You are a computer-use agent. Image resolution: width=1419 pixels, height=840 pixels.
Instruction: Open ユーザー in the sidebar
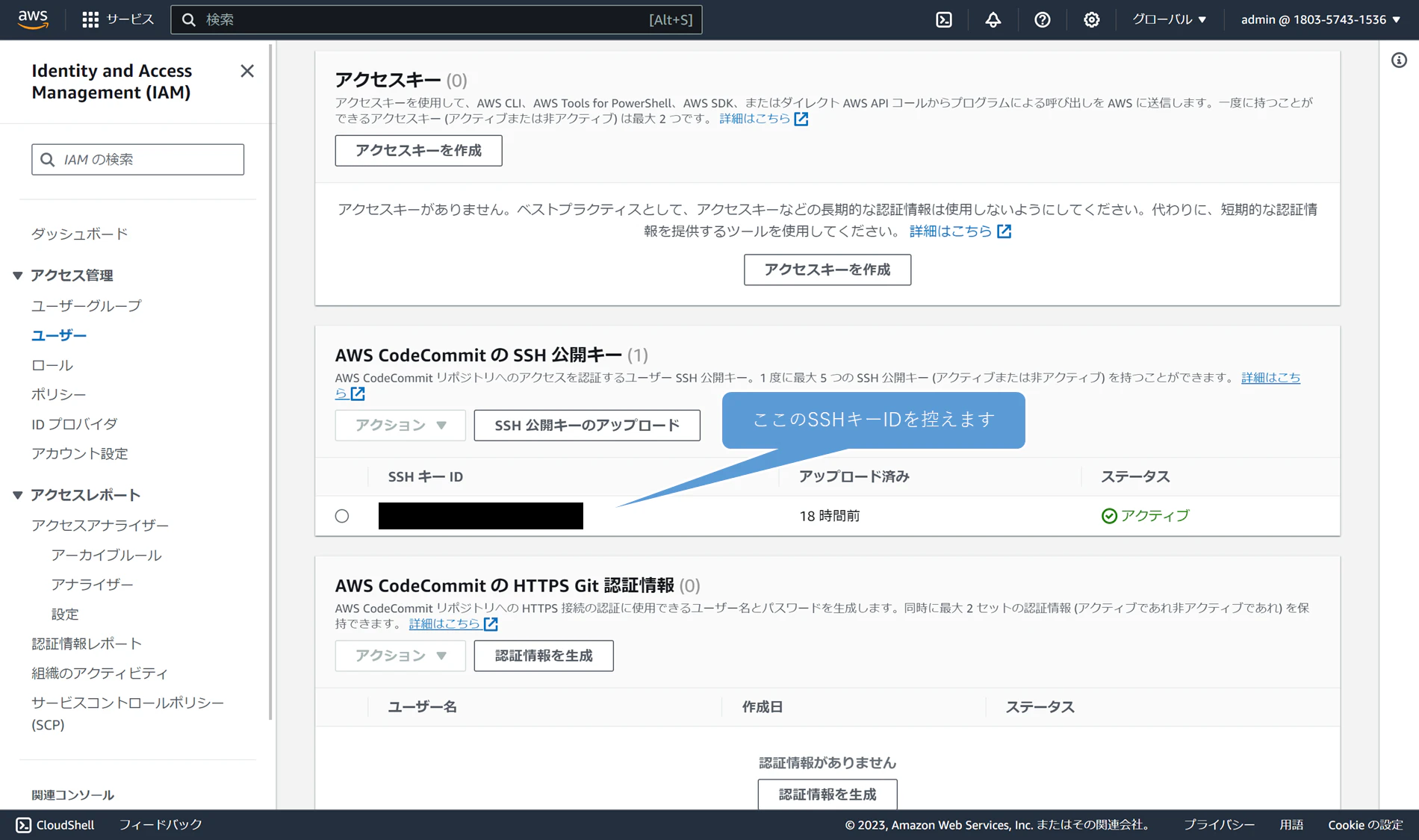pyautogui.click(x=59, y=336)
